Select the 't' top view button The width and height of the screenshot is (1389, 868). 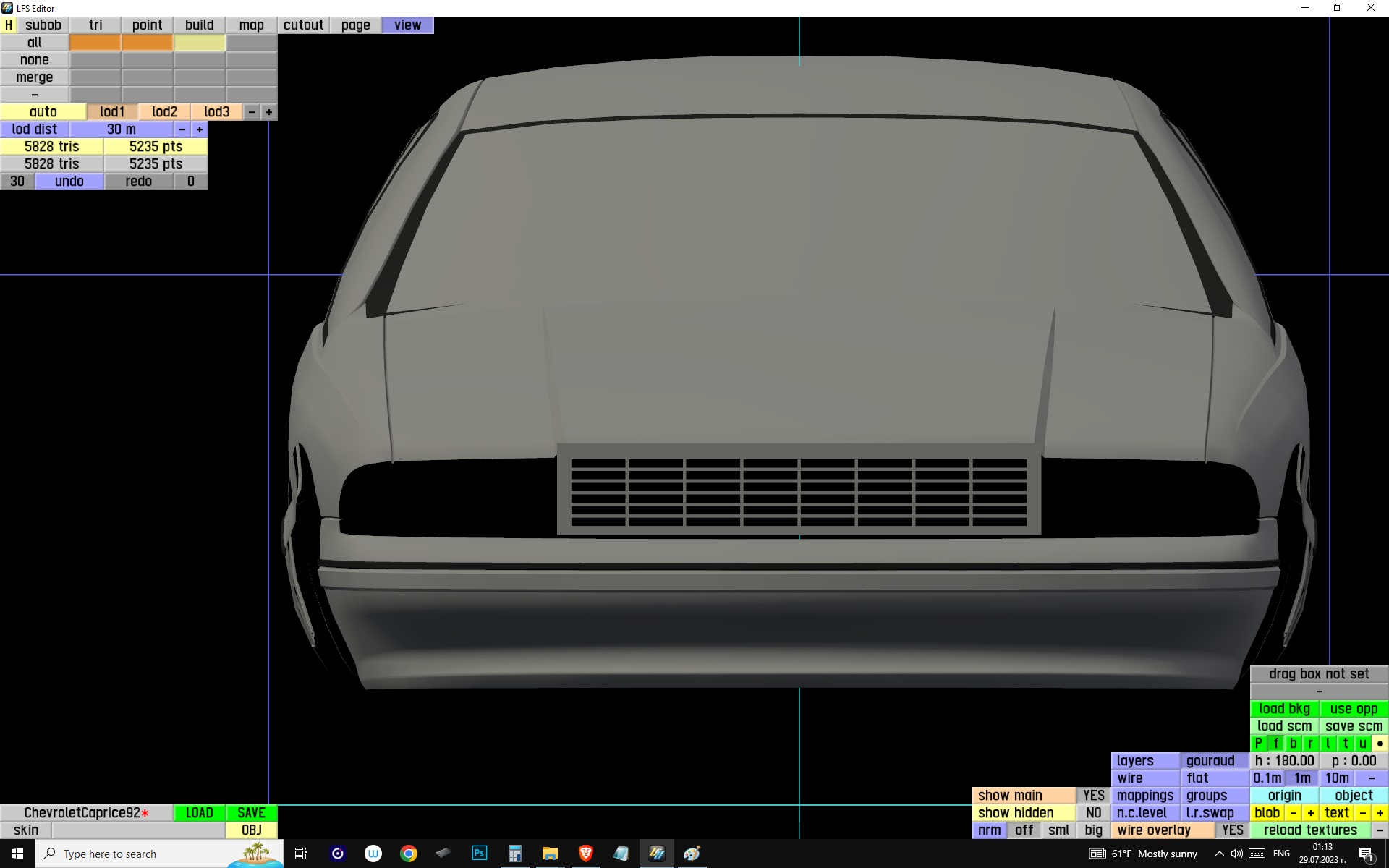[1345, 744]
